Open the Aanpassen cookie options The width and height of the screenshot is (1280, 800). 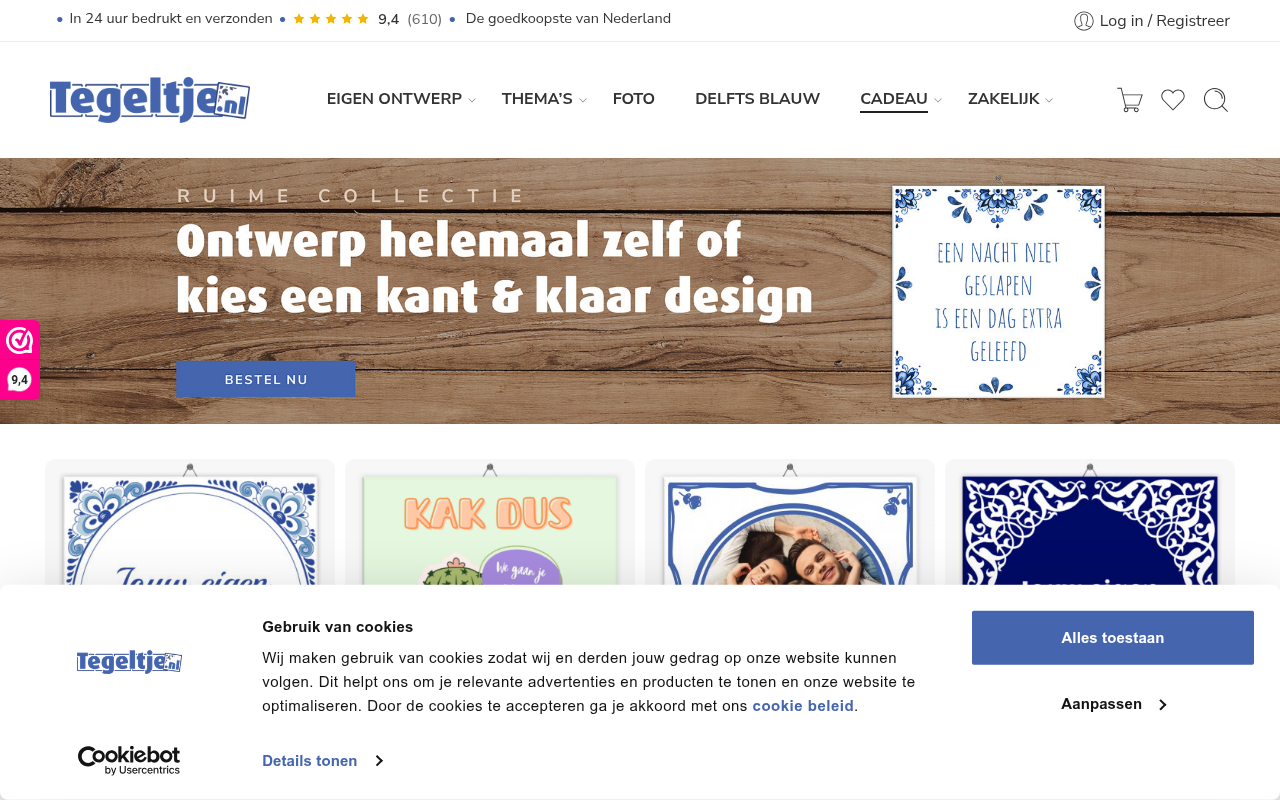point(1113,704)
